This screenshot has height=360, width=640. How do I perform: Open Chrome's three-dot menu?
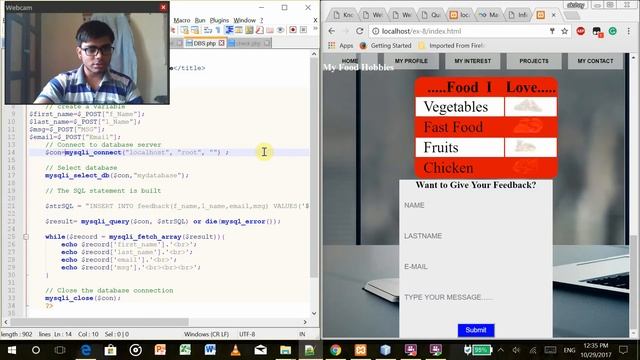(629, 31)
